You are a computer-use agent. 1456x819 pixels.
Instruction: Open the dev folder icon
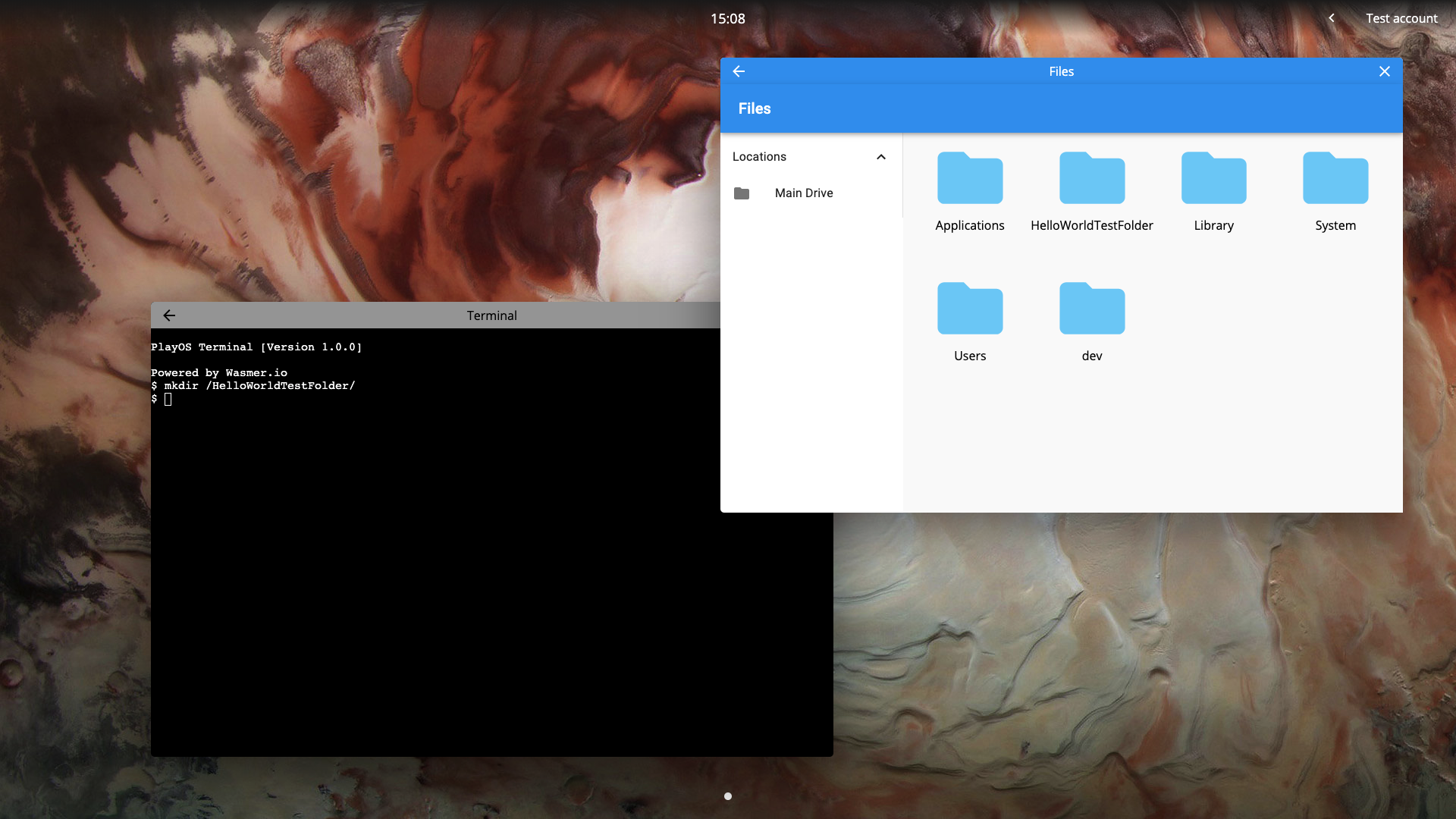point(1091,309)
